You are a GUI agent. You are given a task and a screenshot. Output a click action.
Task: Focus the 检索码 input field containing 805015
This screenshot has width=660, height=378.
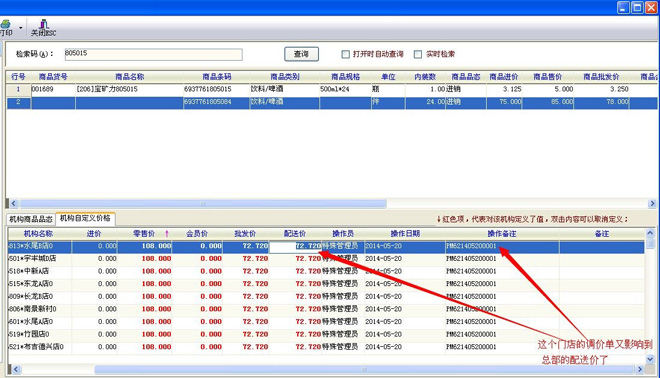[x=153, y=54]
